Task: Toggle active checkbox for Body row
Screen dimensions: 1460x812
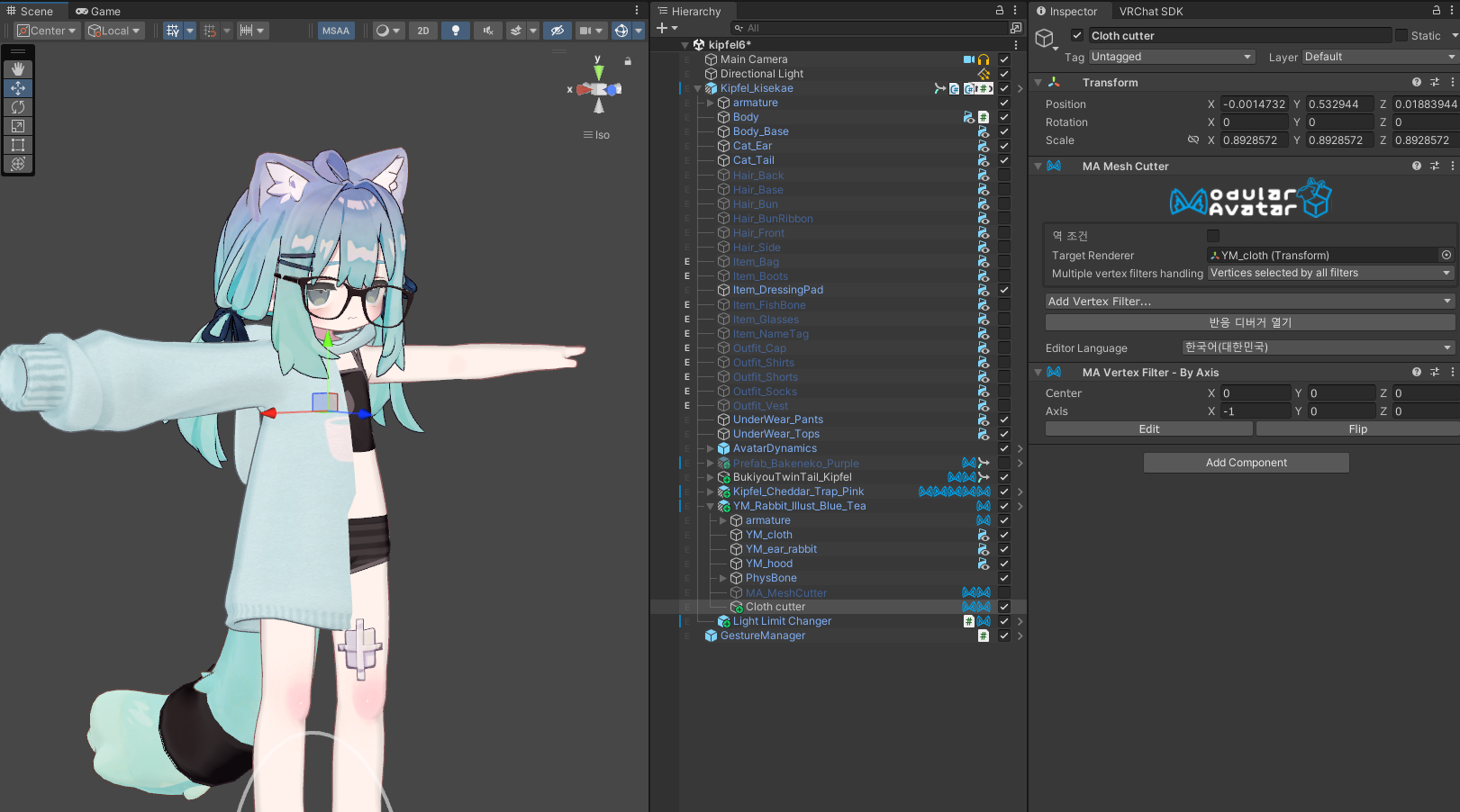Action: point(1004,117)
